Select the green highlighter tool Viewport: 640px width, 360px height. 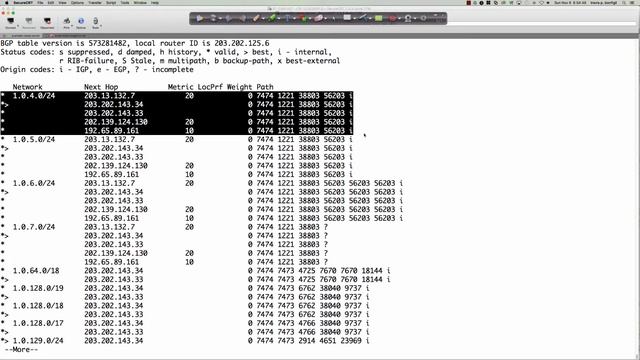pyautogui.click(x=272, y=18)
